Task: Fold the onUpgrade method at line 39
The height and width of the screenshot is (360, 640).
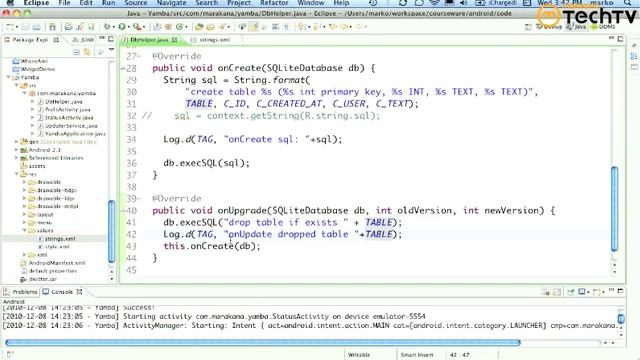Action: pyautogui.click(x=140, y=199)
